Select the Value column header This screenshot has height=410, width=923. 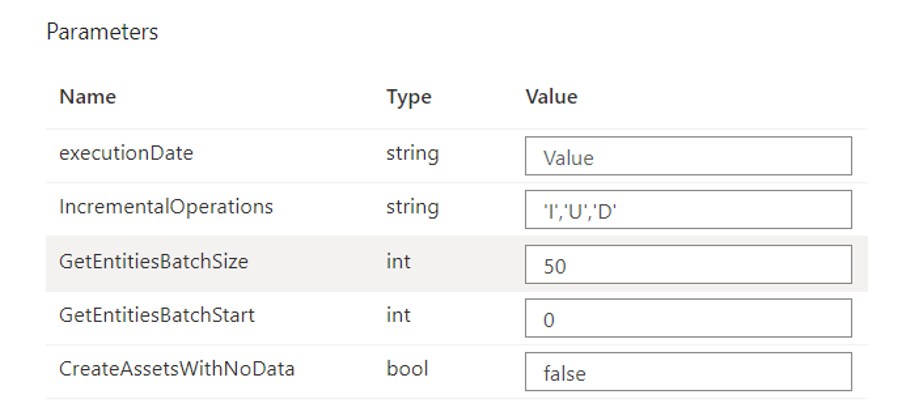coord(551,97)
